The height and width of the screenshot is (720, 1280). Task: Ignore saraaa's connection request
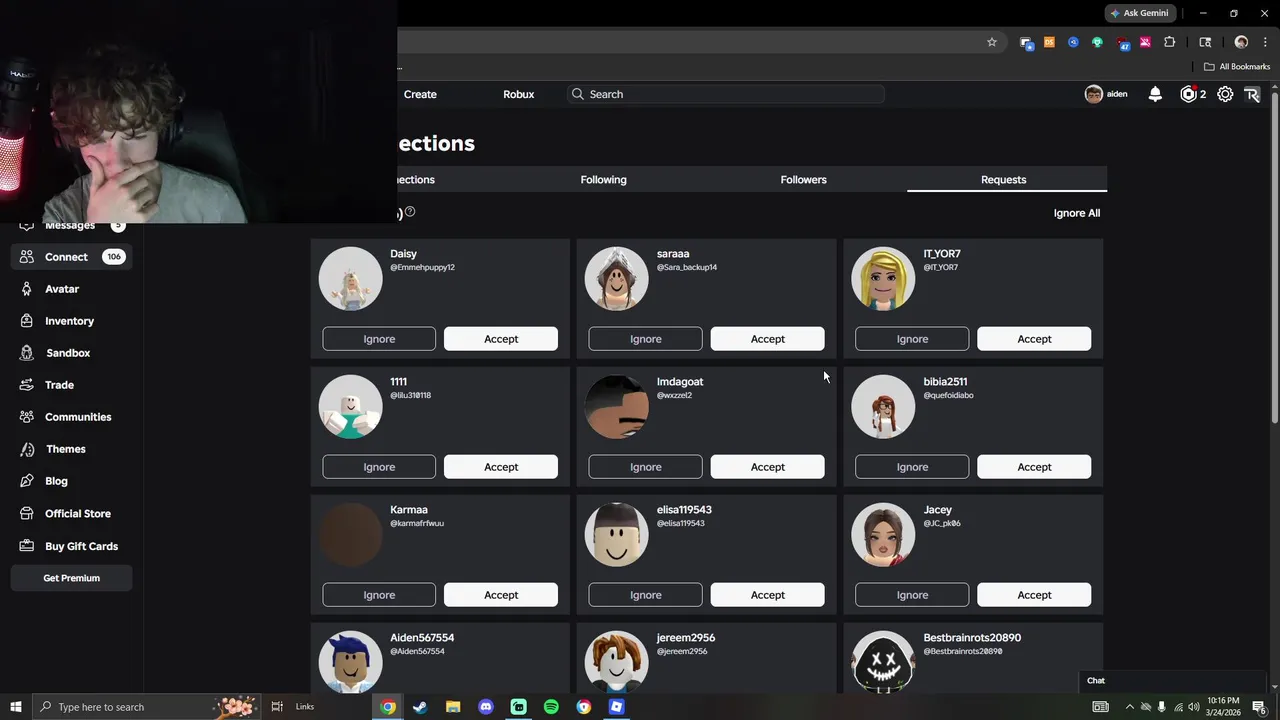[x=645, y=339]
